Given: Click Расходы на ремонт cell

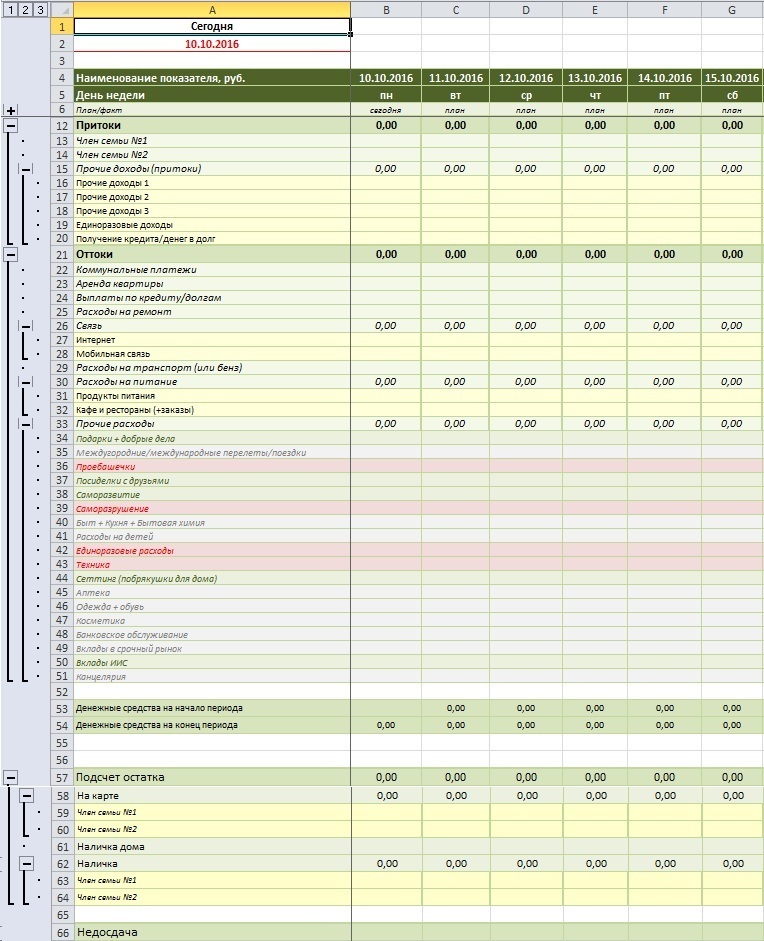Looking at the screenshot, I should click(212, 312).
